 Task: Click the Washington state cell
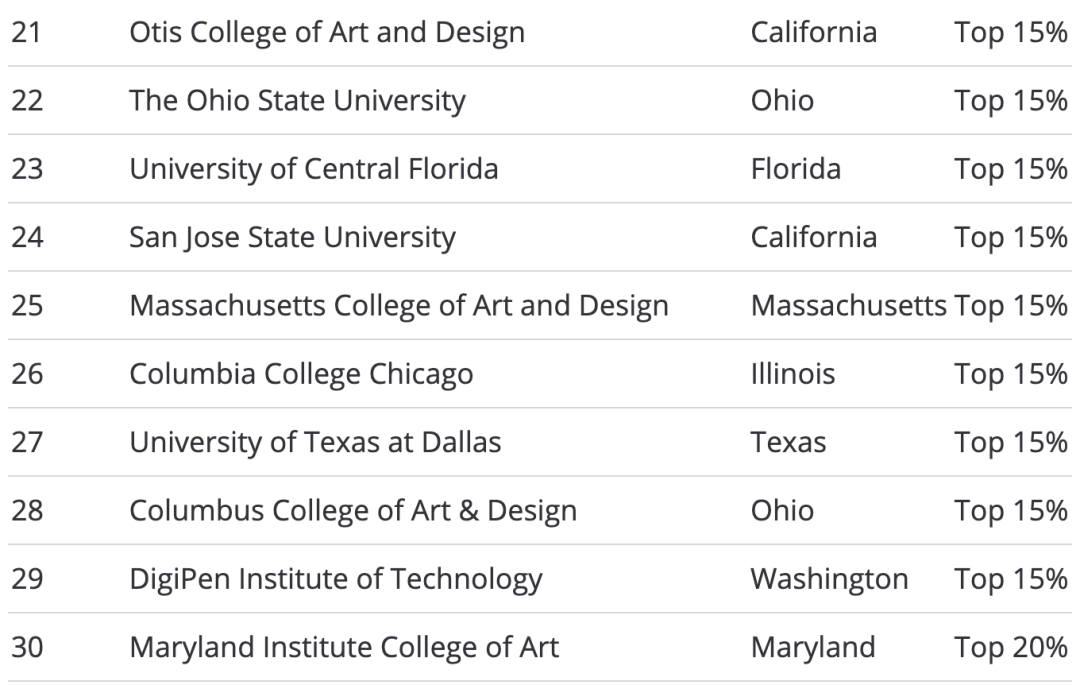(829, 580)
